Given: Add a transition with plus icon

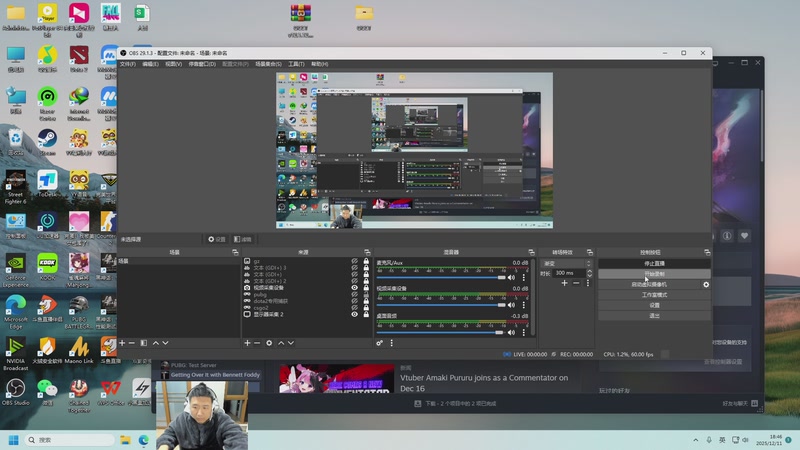Looking at the screenshot, I should point(564,283).
